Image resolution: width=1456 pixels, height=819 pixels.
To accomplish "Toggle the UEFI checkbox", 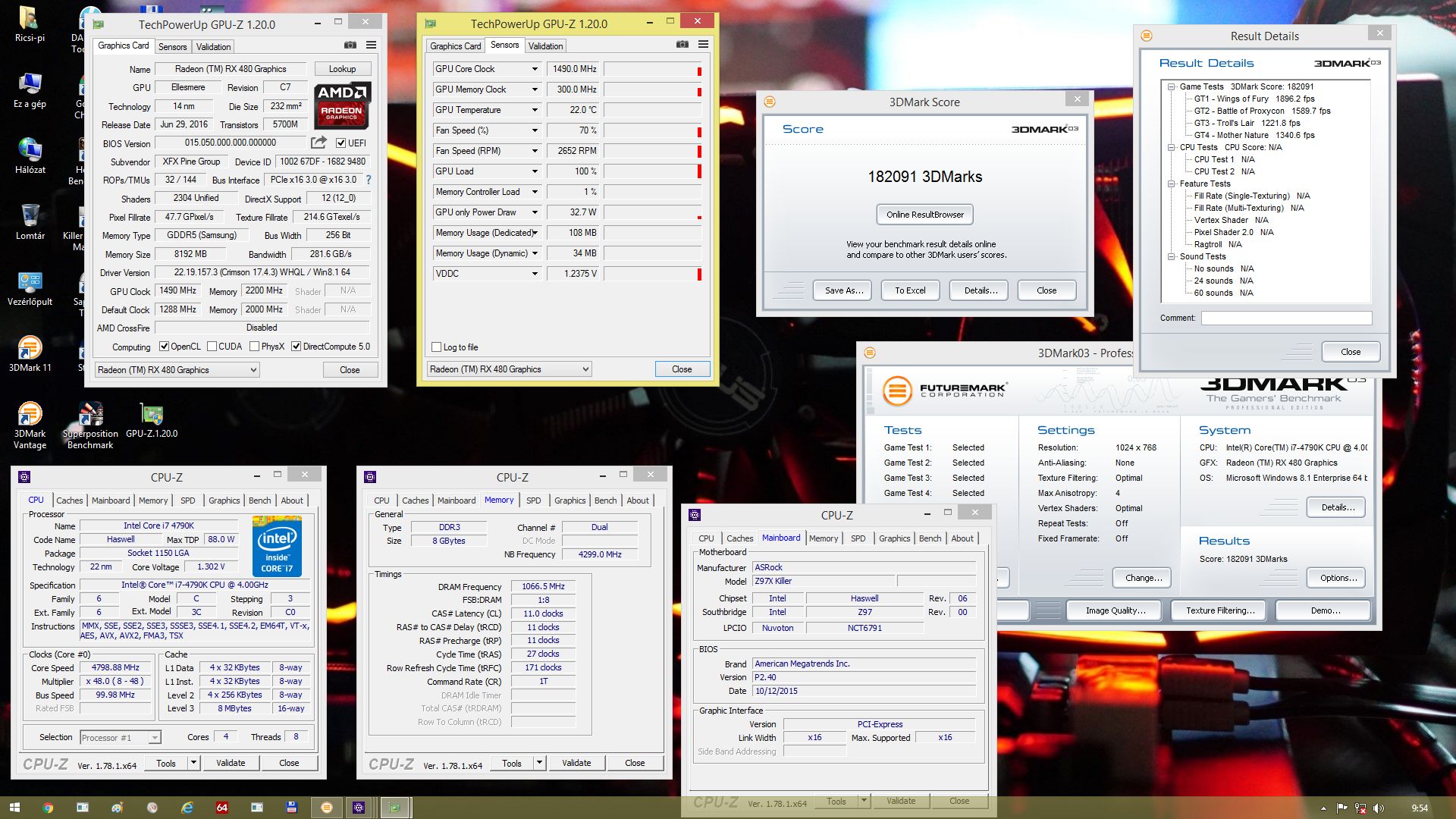I will click(x=341, y=143).
